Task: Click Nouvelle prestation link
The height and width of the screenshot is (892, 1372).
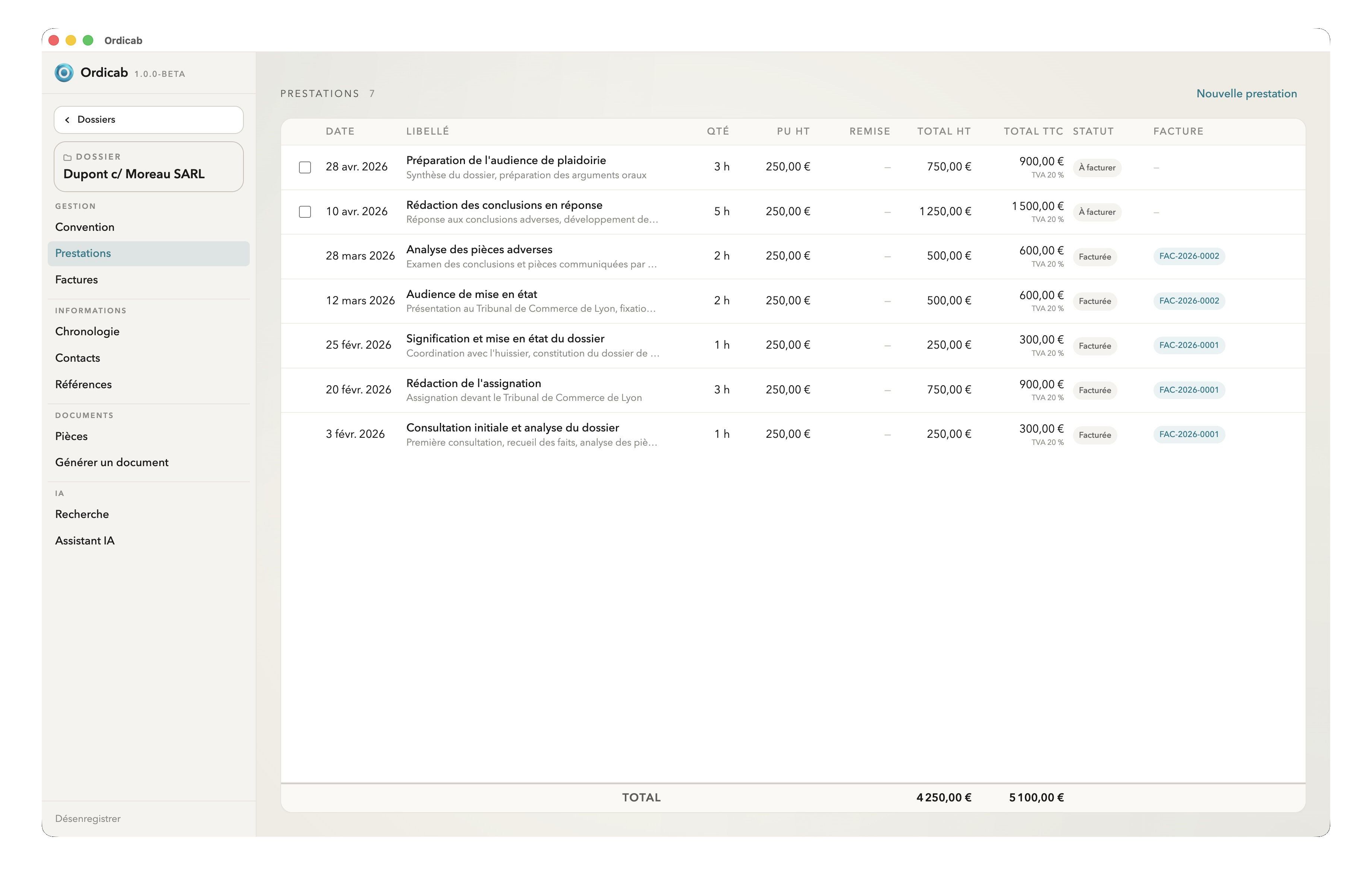Action: click(1246, 93)
